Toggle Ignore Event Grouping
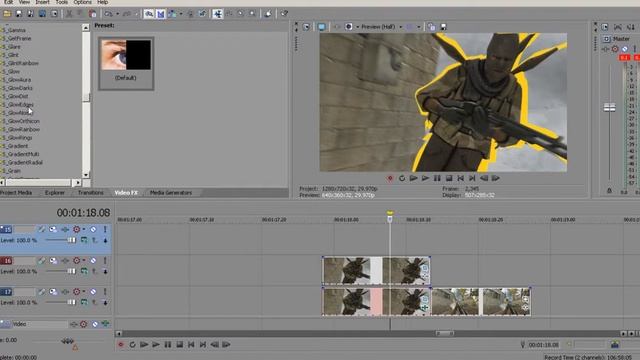The height and width of the screenshot is (360, 640). click(x=202, y=14)
